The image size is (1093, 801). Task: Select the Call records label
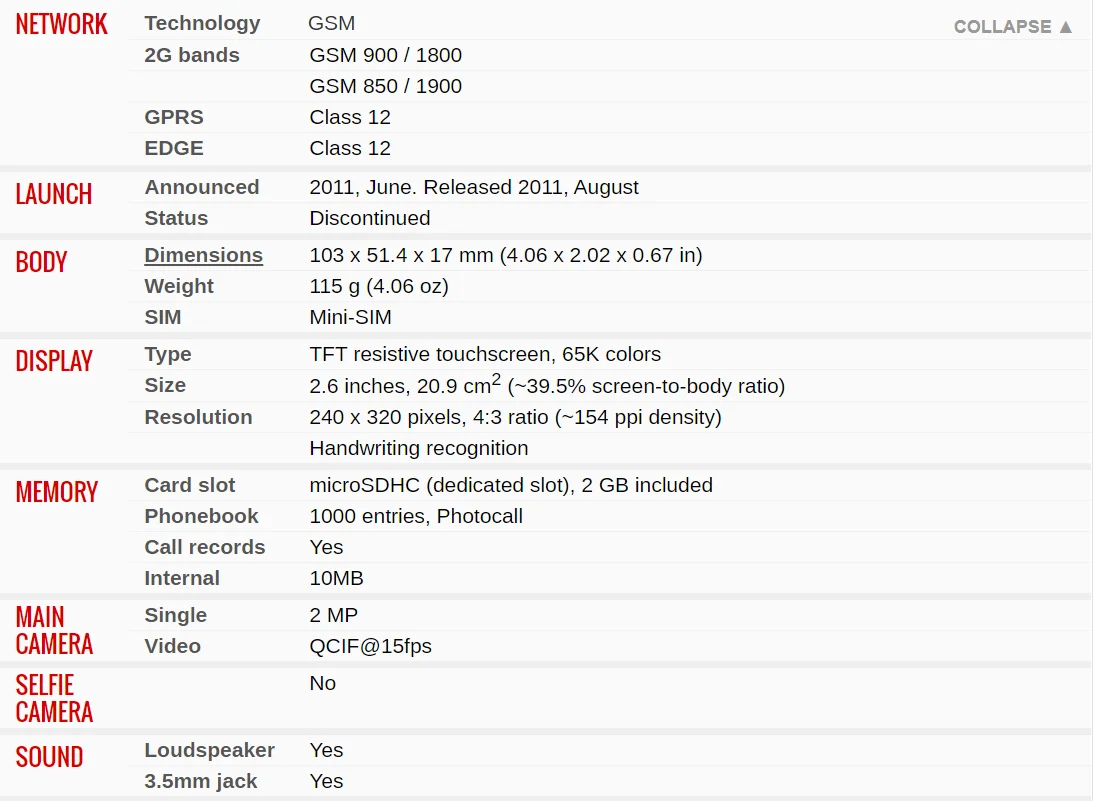coord(204,547)
